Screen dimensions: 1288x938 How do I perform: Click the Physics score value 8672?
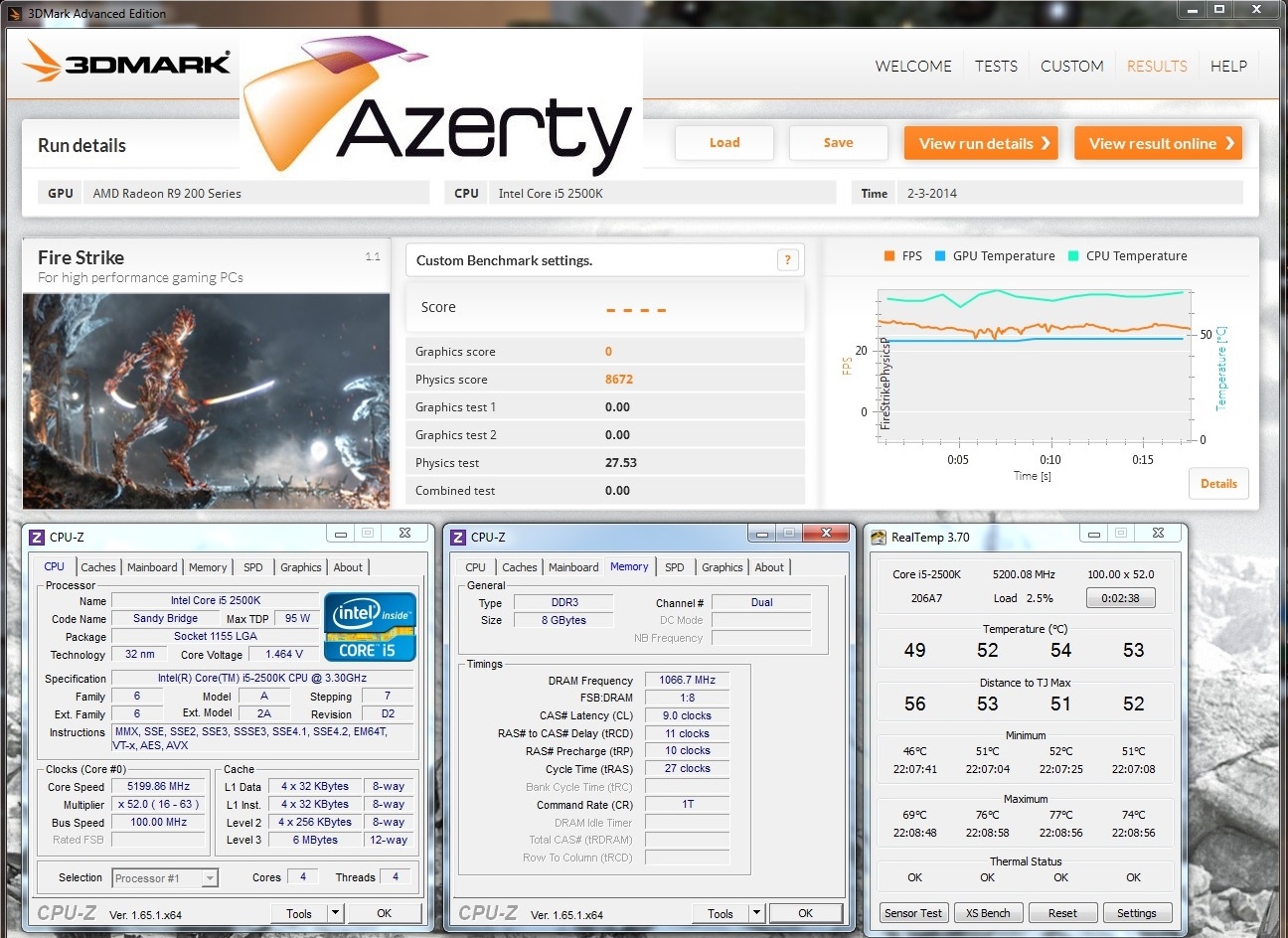point(619,380)
